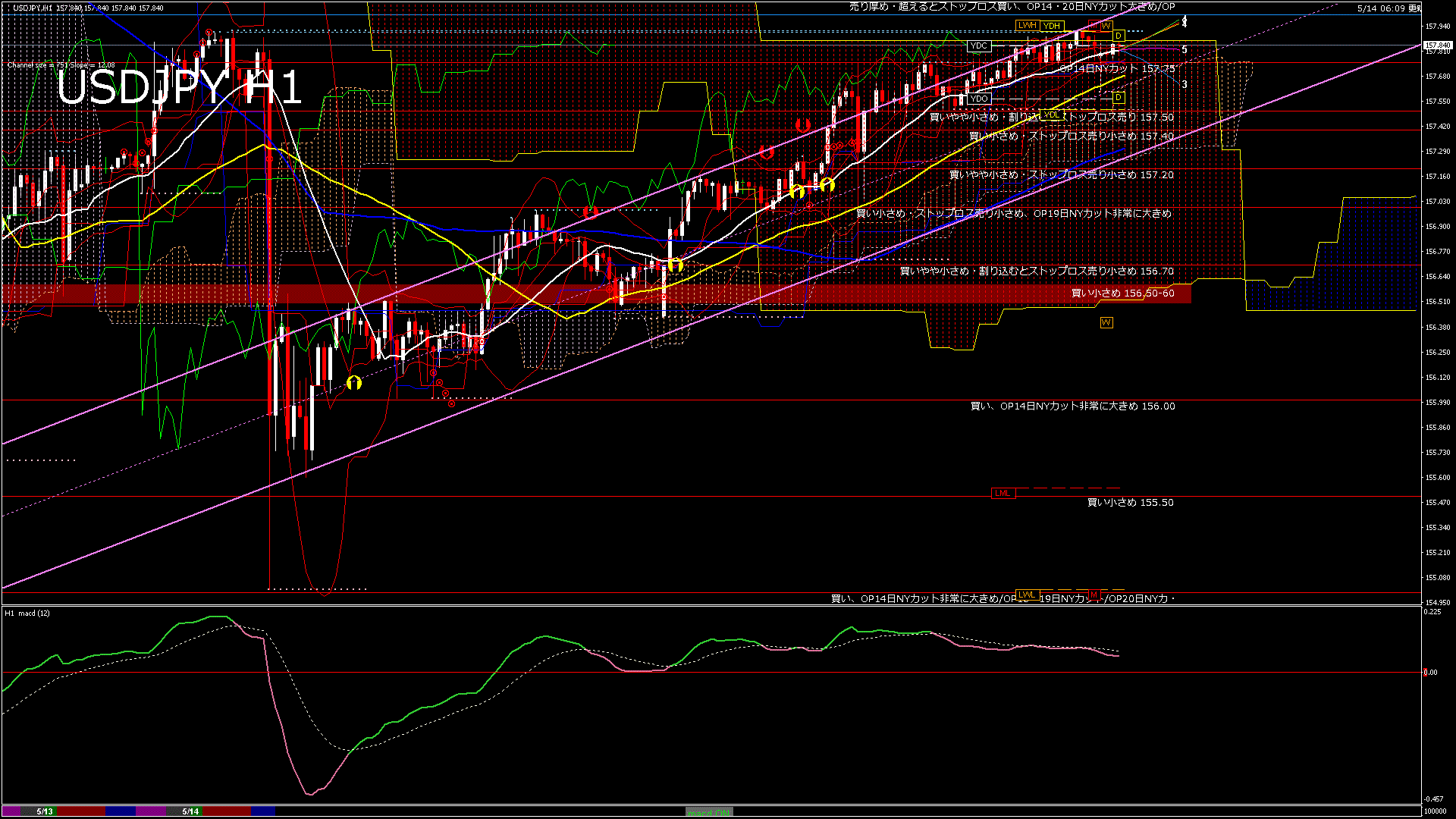Viewport: 1456px width, 819px height.
Task: Click the 156.00 OP14日NYカット label
Action: click(1073, 406)
